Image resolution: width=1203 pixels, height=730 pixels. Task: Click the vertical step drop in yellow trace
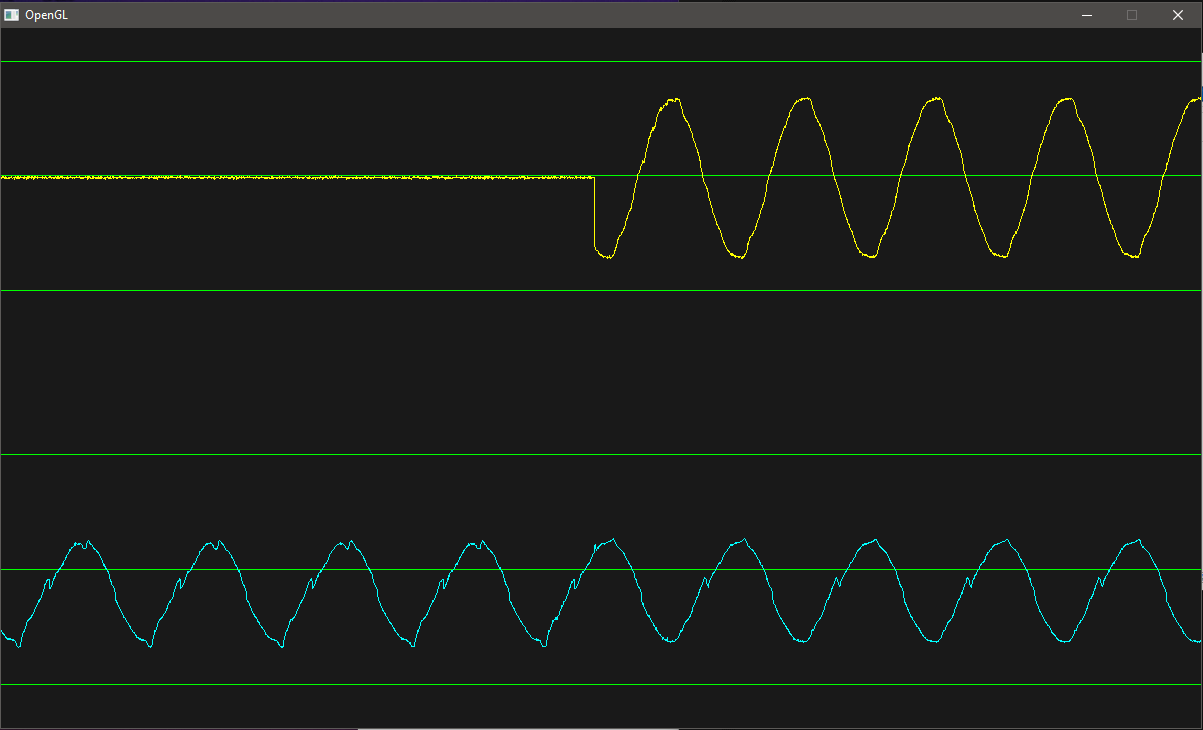pyautogui.click(x=594, y=215)
